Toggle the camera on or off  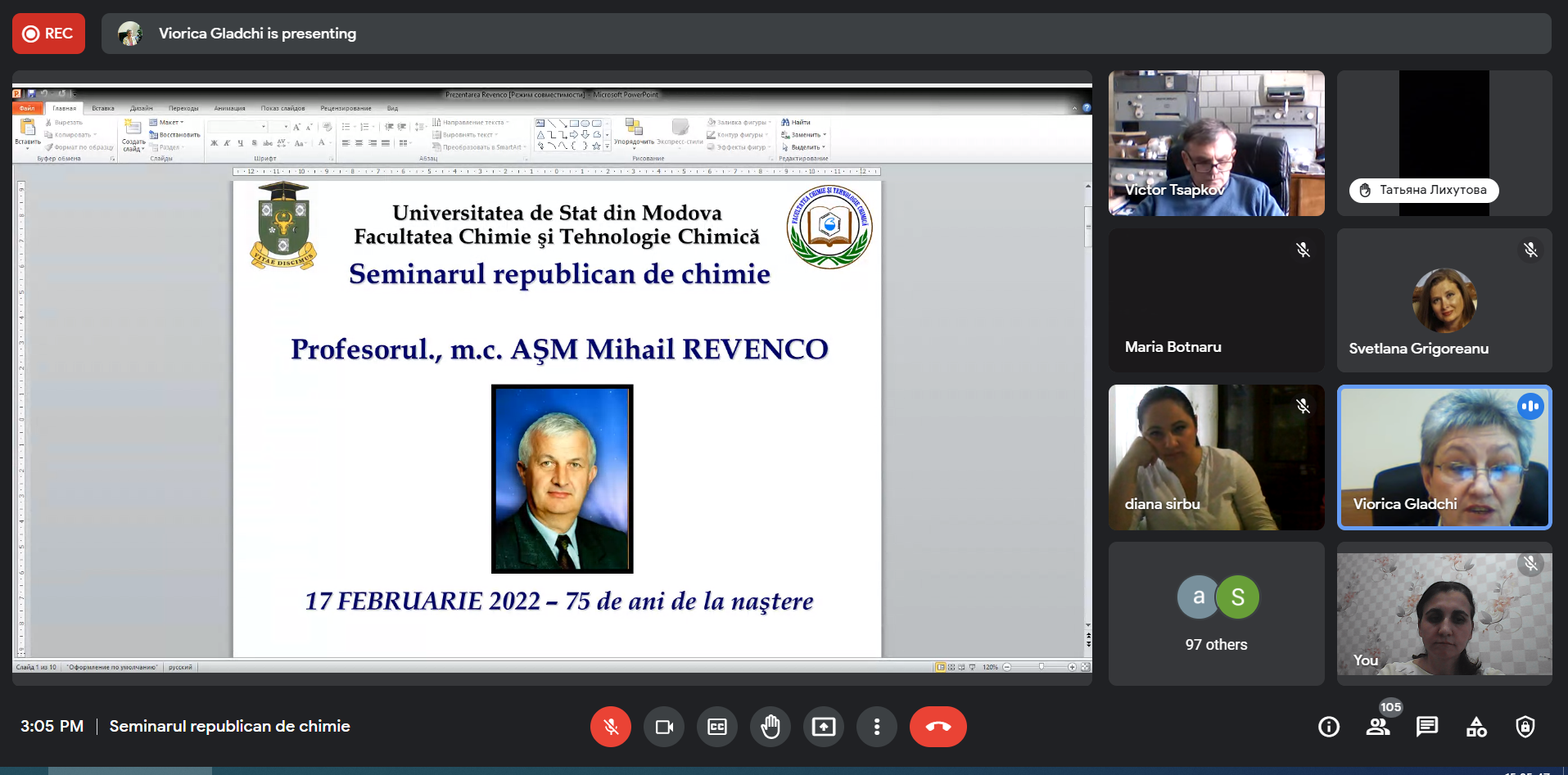[x=664, y=727]
